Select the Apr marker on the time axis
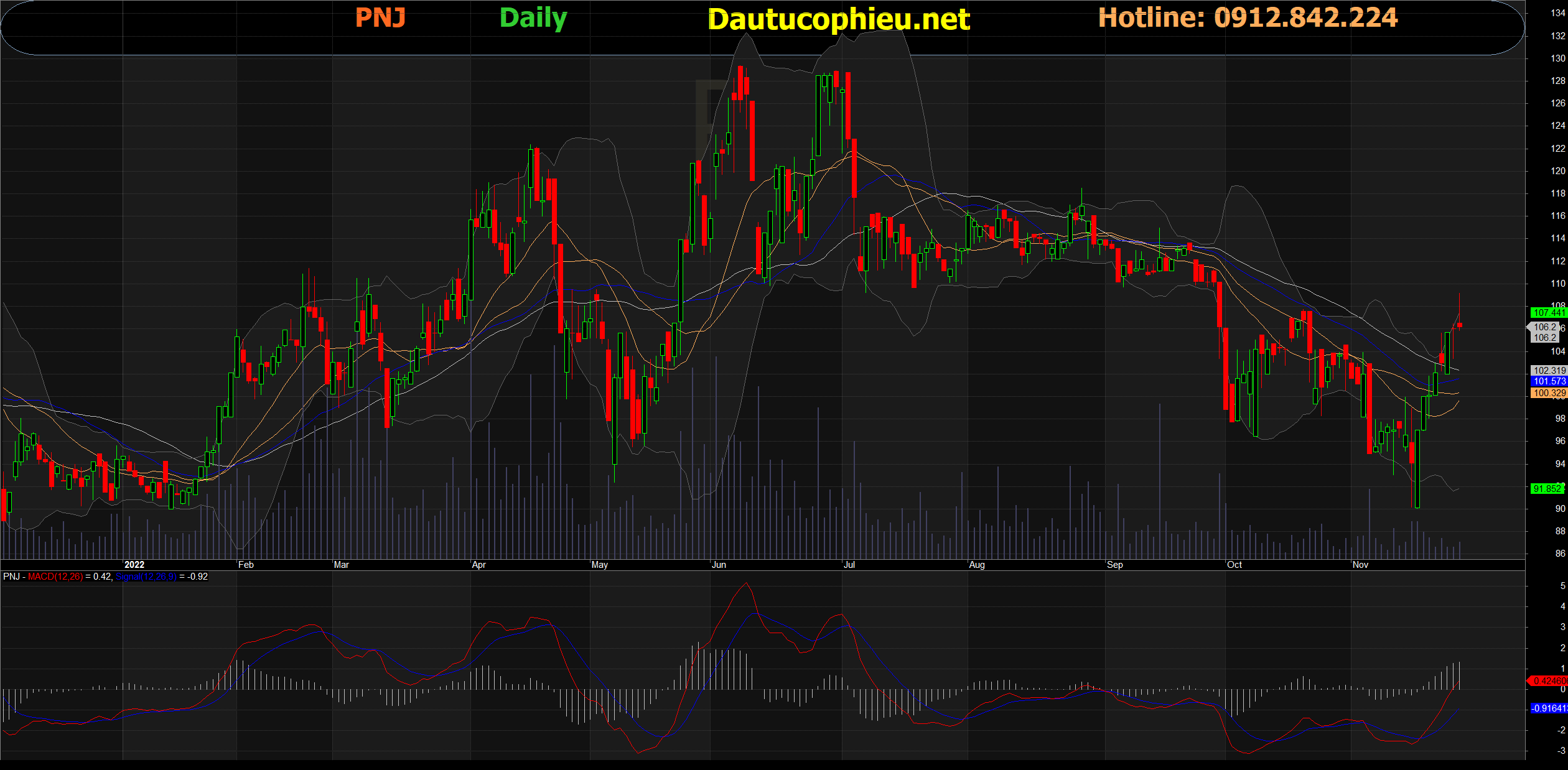The width and height of the screenshot is (1568, 770). [x=478, y=565]
